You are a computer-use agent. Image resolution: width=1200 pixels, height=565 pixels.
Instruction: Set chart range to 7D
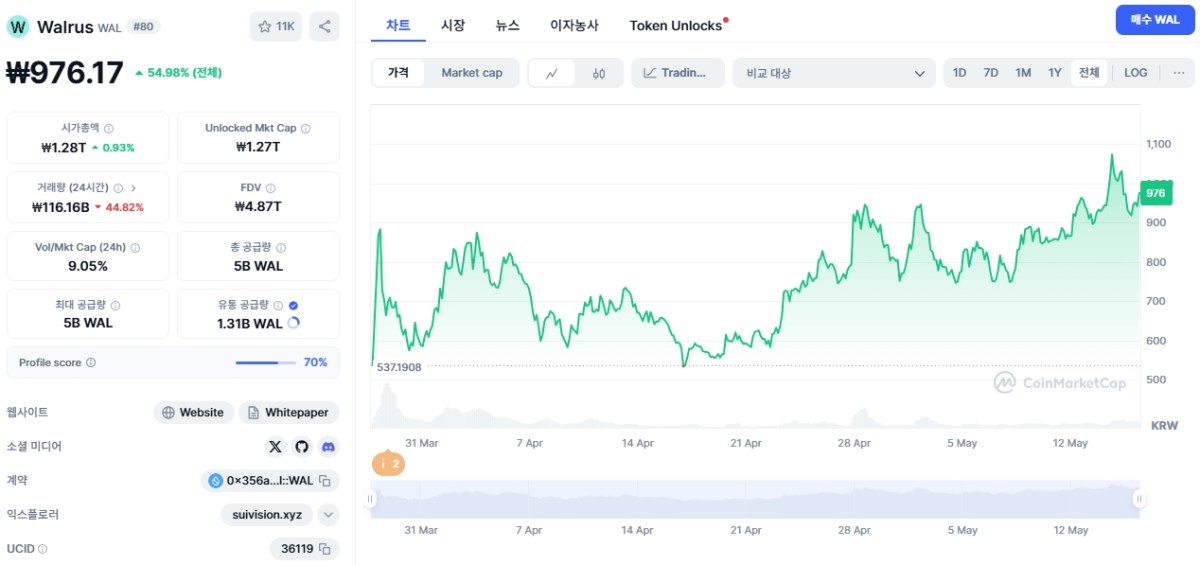point(991,73)
